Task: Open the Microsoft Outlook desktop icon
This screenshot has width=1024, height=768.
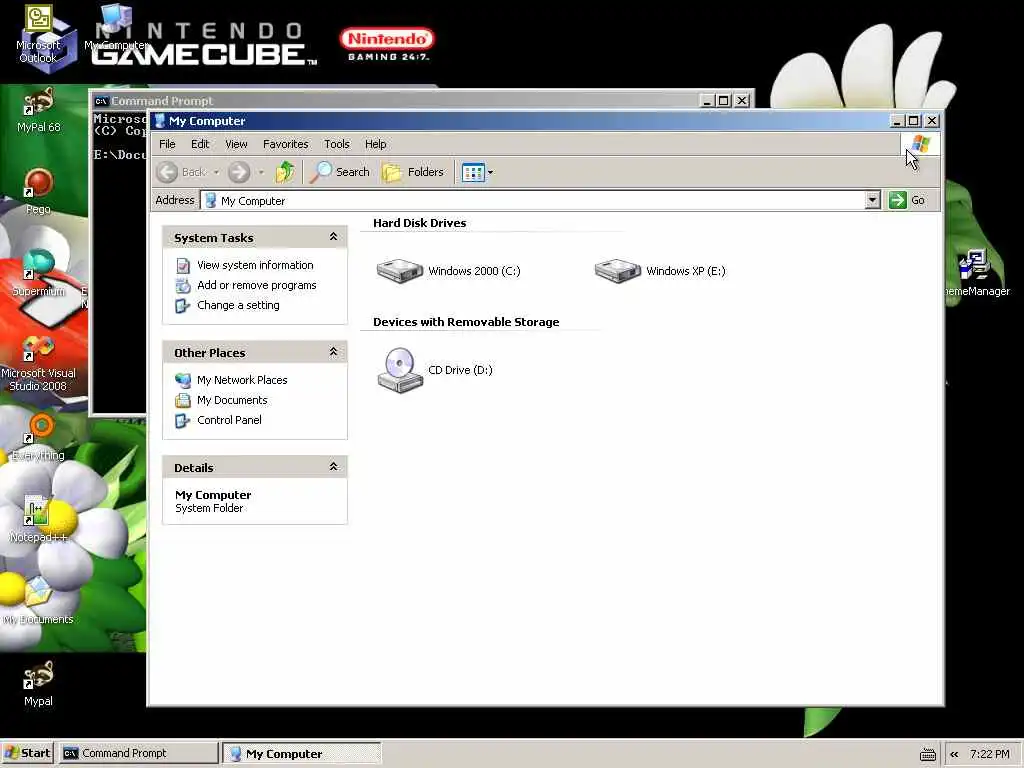Action: 38,34
